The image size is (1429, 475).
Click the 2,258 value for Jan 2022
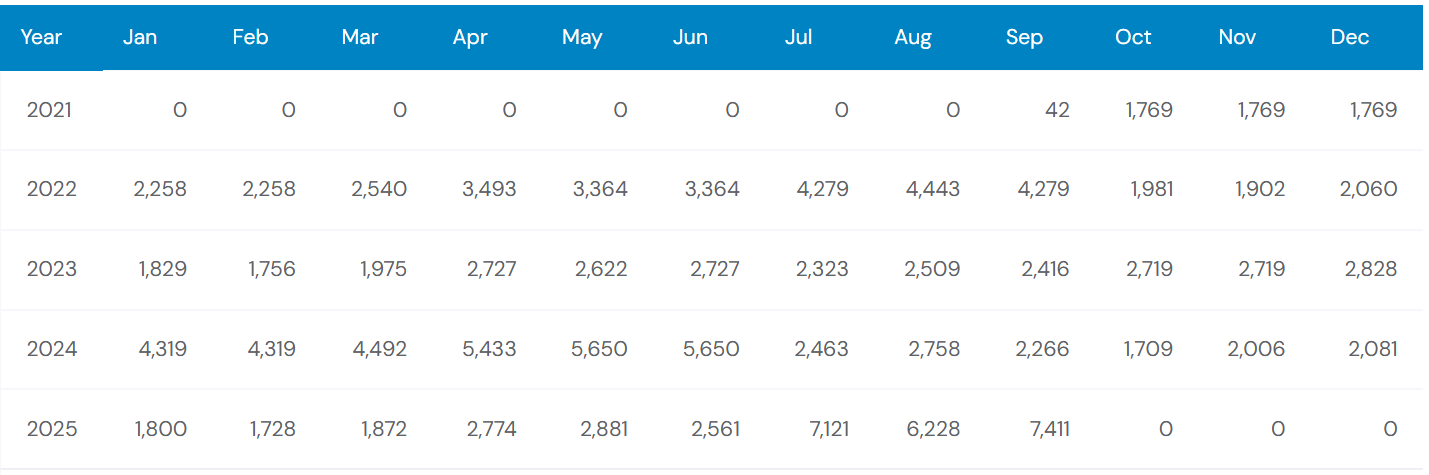coord(160,189)
